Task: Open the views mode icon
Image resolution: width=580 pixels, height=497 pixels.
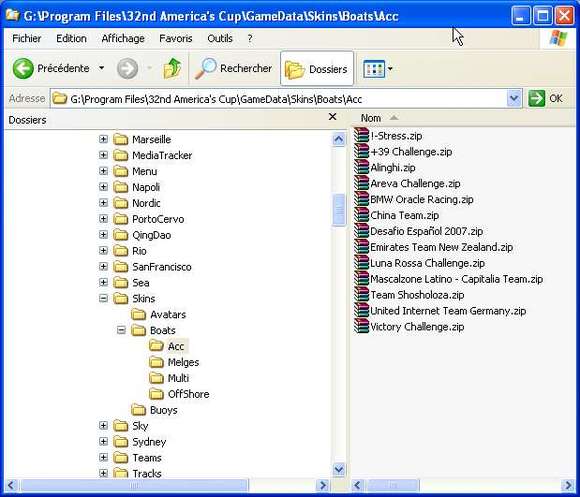Action: (374, 69)
